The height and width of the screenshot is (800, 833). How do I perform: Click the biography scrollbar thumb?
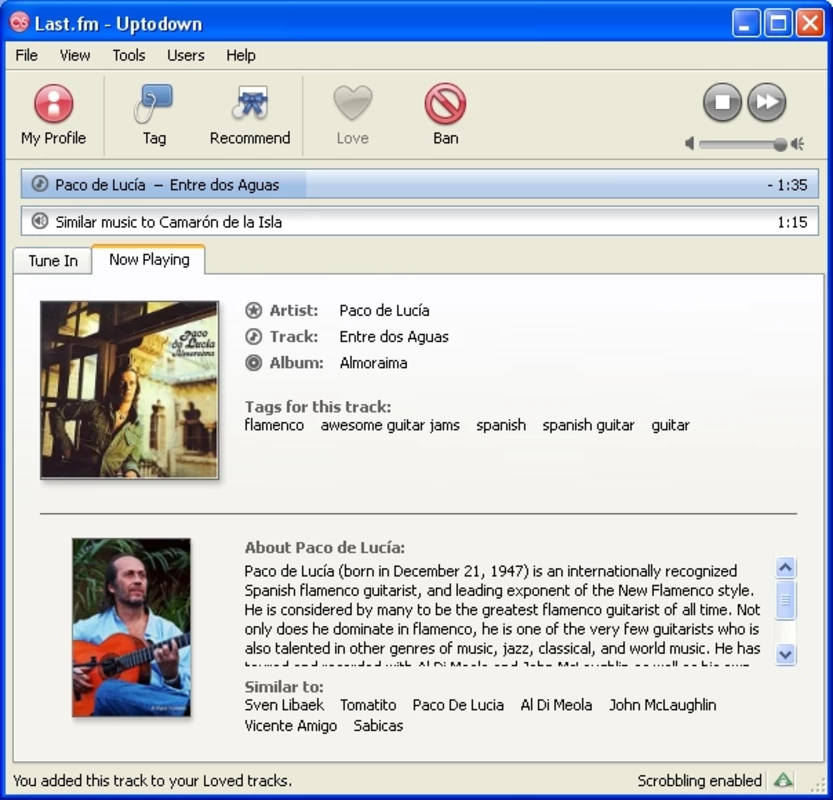click(786, 600)
